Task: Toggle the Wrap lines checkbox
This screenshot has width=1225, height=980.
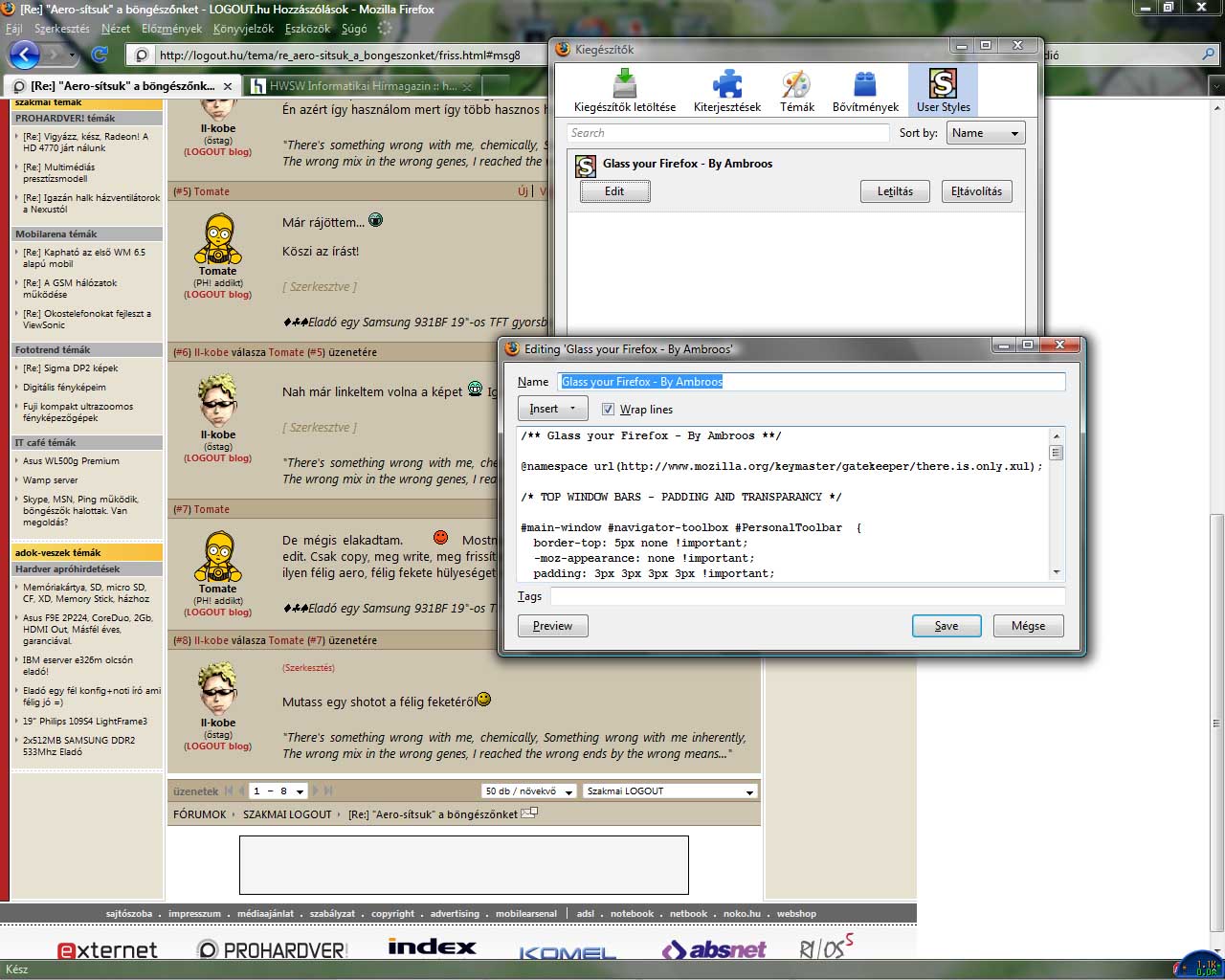Action: point(608,409)
